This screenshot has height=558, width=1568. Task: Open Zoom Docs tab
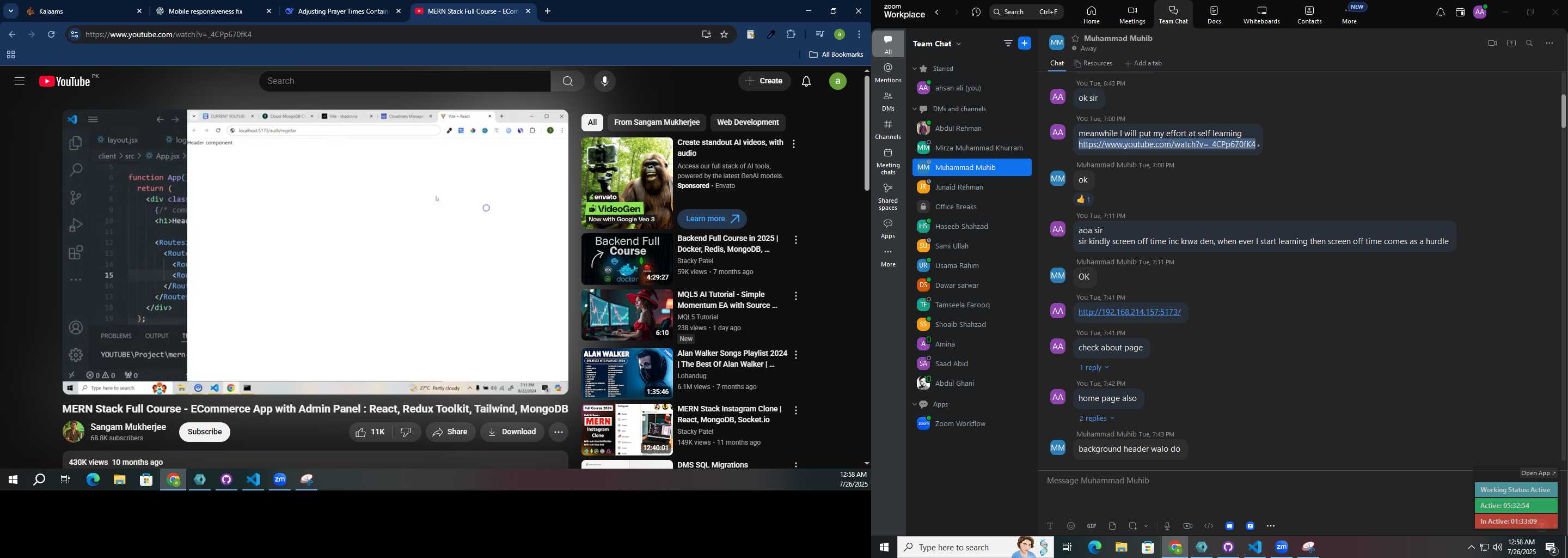click(x=1214, y=15)
